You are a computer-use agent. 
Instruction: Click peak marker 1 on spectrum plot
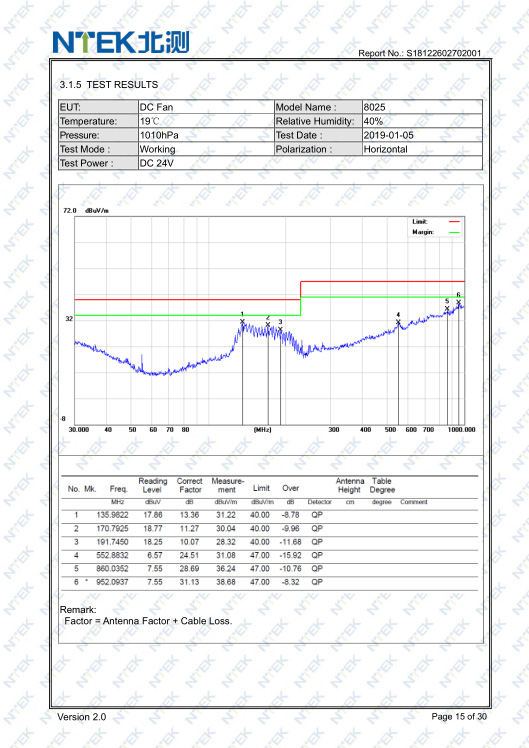pos(242,321)
